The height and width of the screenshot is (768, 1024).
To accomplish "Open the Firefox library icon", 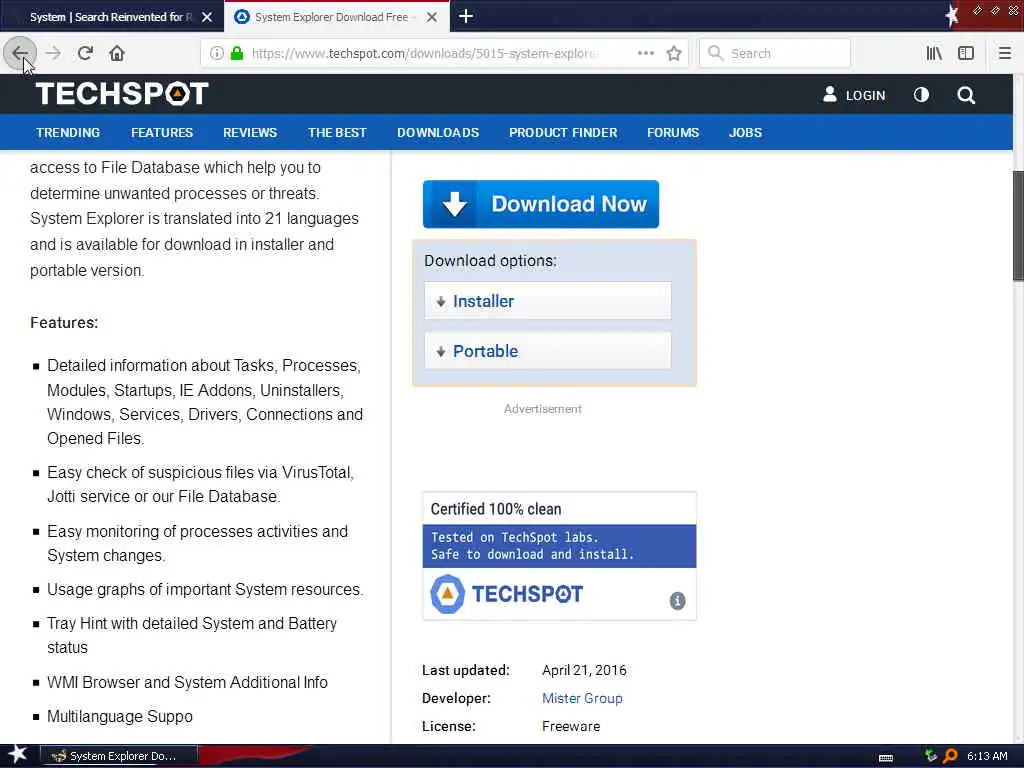I will (x=934, y=53).
